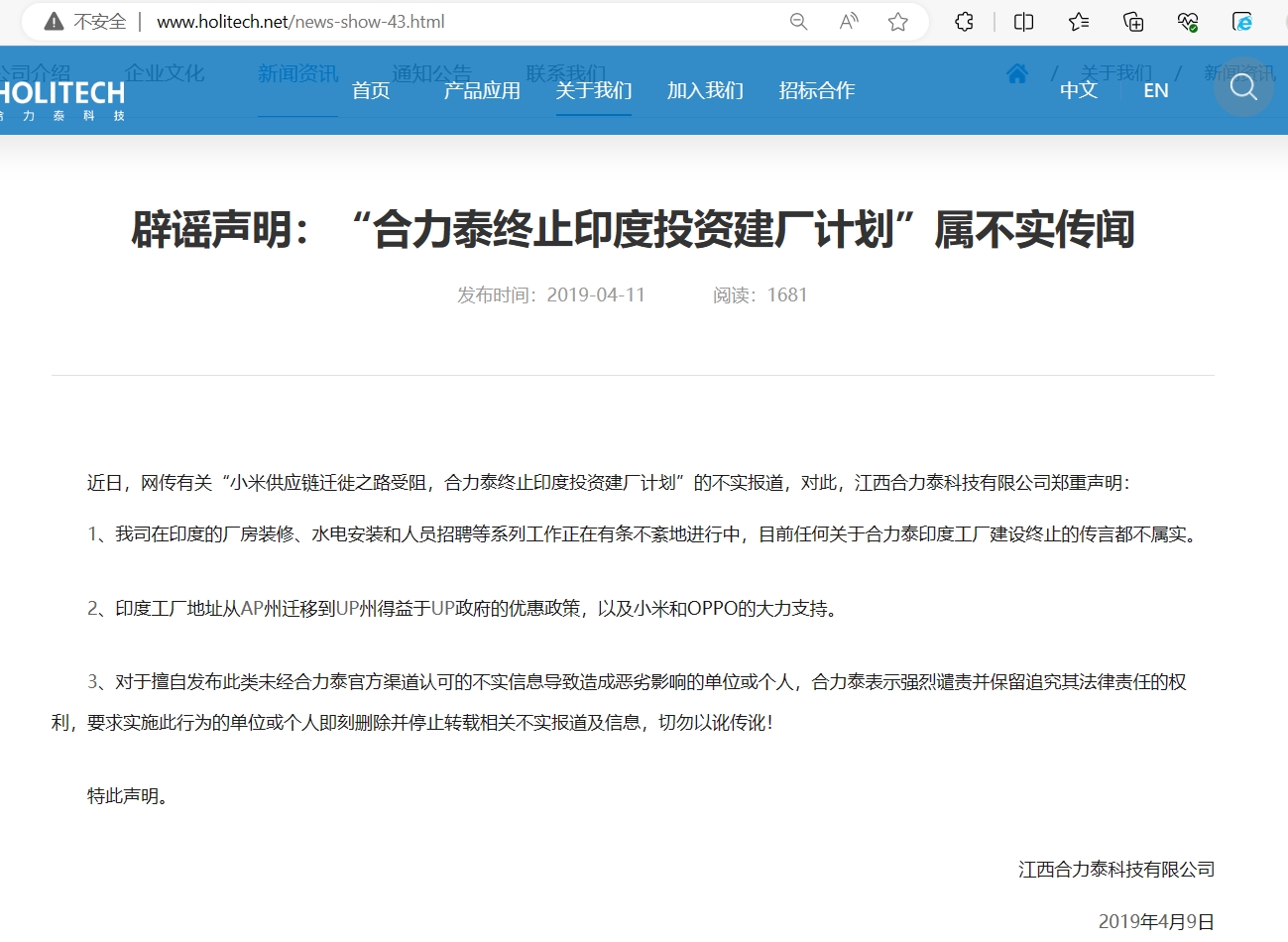Image resolution: width=1288 pixels, height=942 pixels.
Task: Open the Collections panel icon
Action: (x=1132, y=20)
